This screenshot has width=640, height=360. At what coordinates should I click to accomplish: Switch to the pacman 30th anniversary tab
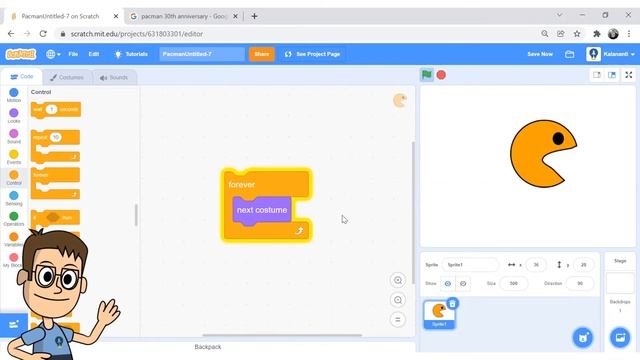(183, 16)
